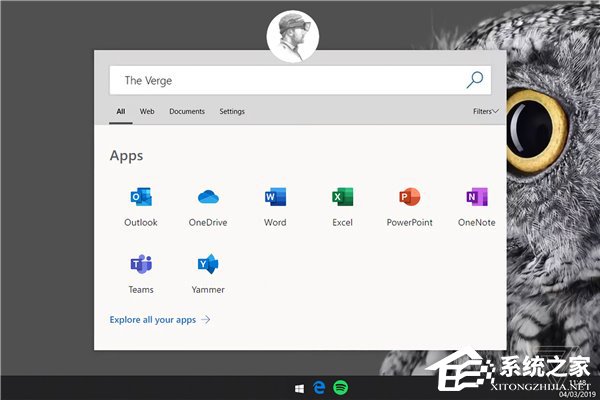Switch to the Settings tab
The height and width of the screenshot is (400, 600).
(x=232, y=111)
